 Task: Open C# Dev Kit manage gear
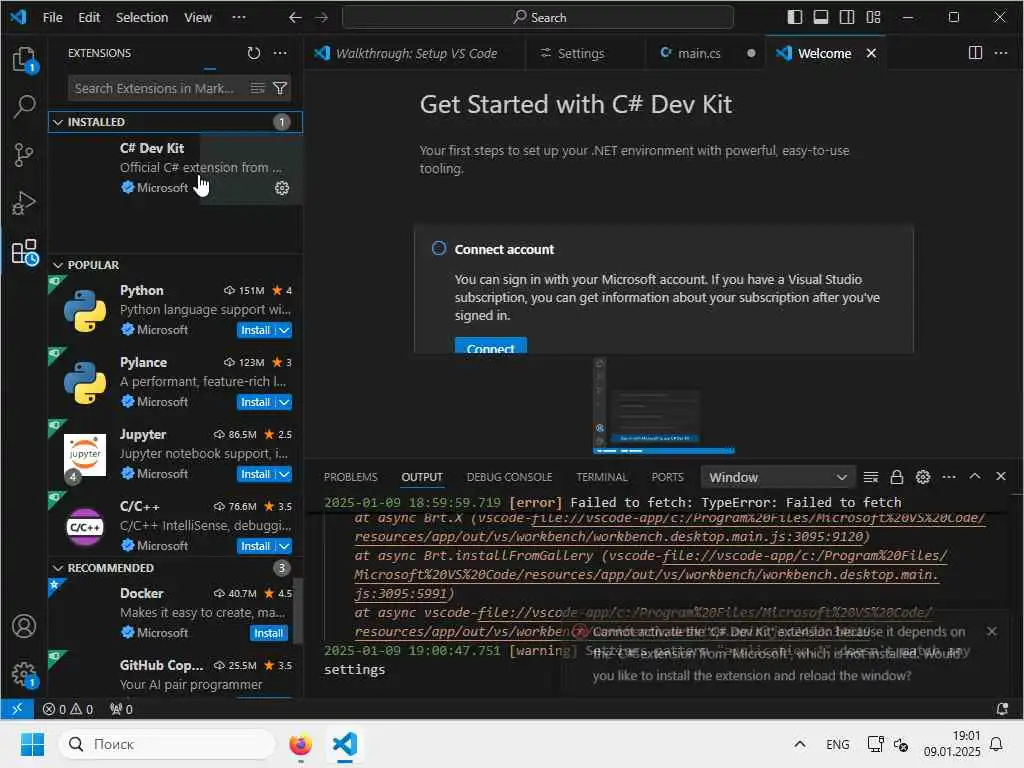coord(281,188)
